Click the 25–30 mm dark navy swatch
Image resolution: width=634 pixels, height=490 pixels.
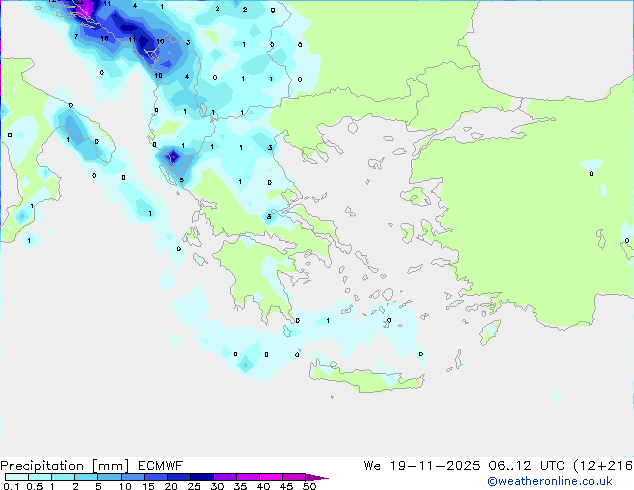pyautogui.click(x=202, y=477)
